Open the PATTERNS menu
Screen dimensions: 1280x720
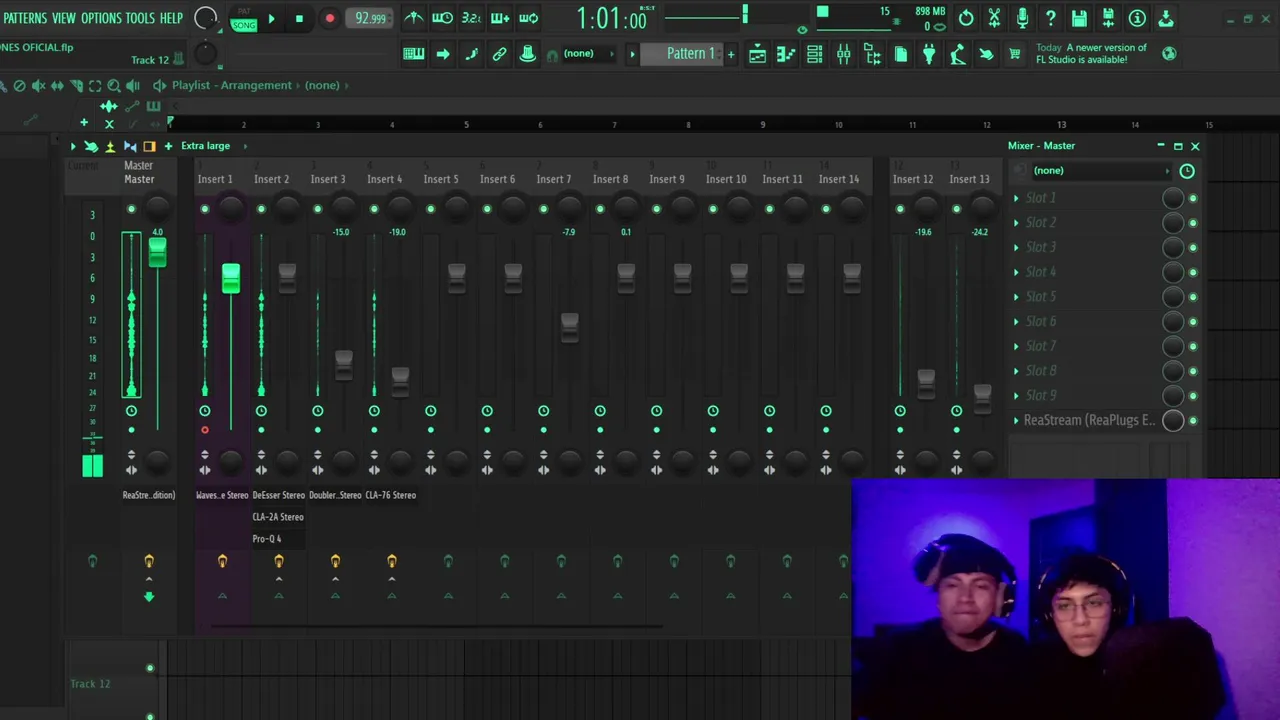pos(25,18)
